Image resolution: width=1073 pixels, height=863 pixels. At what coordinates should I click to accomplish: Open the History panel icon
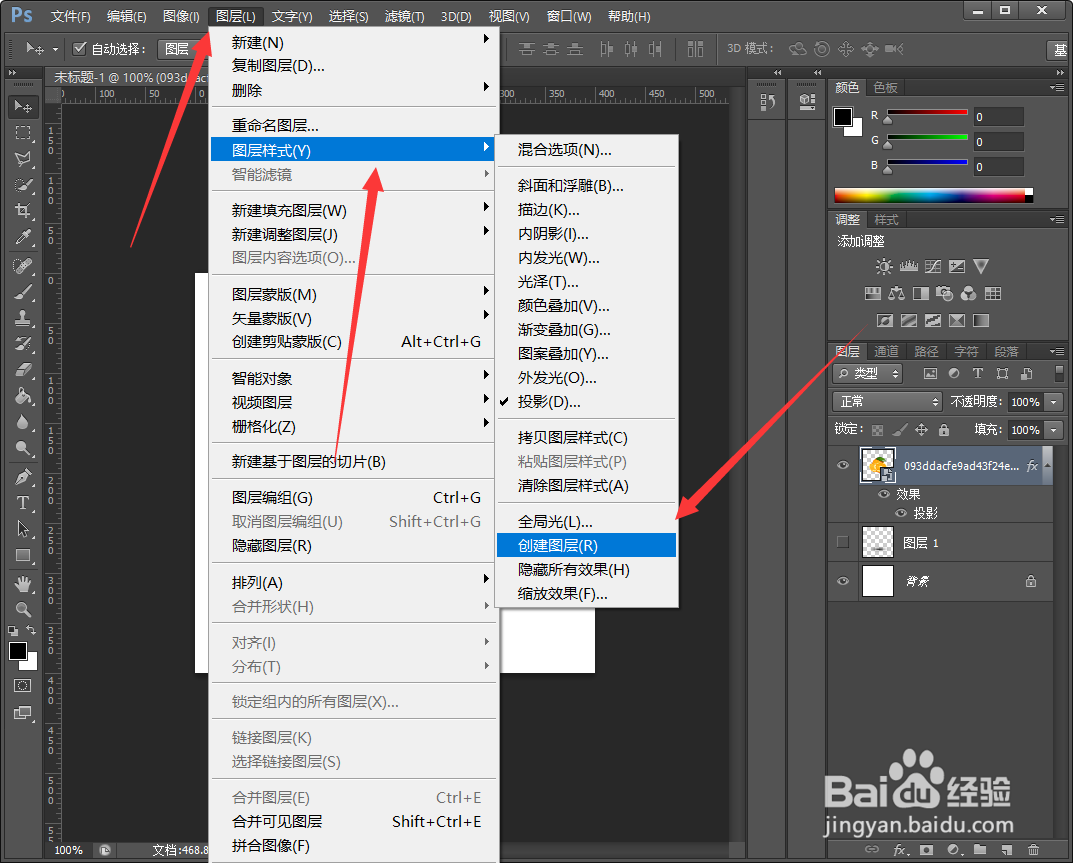tap(768, 102)
